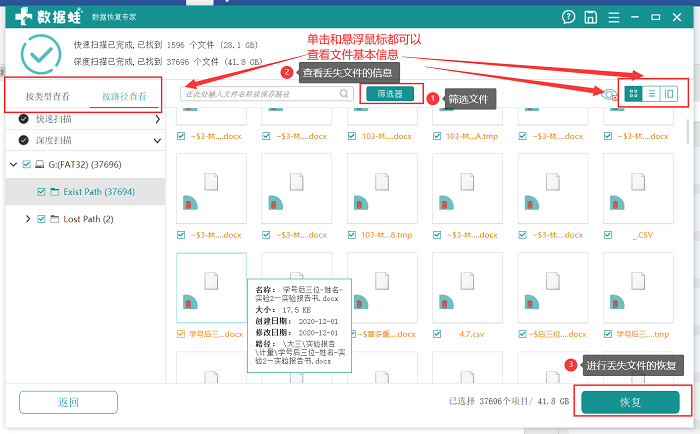Click the 筛选器 filter button

390,94
